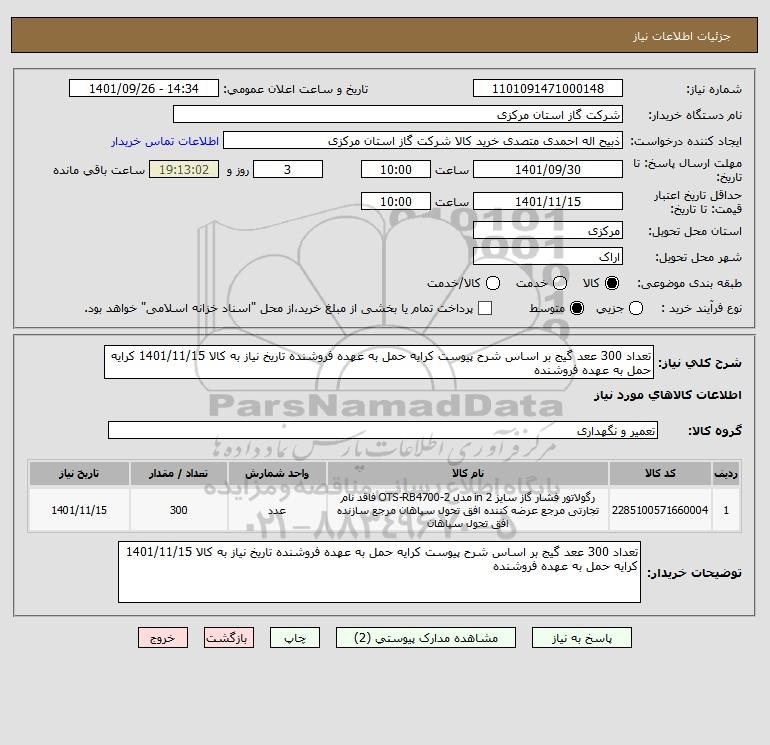The height and width of the screenshot is (745, 770).
Task: Click the شماره نیاز number field
Action: click(x=548, y=88)
